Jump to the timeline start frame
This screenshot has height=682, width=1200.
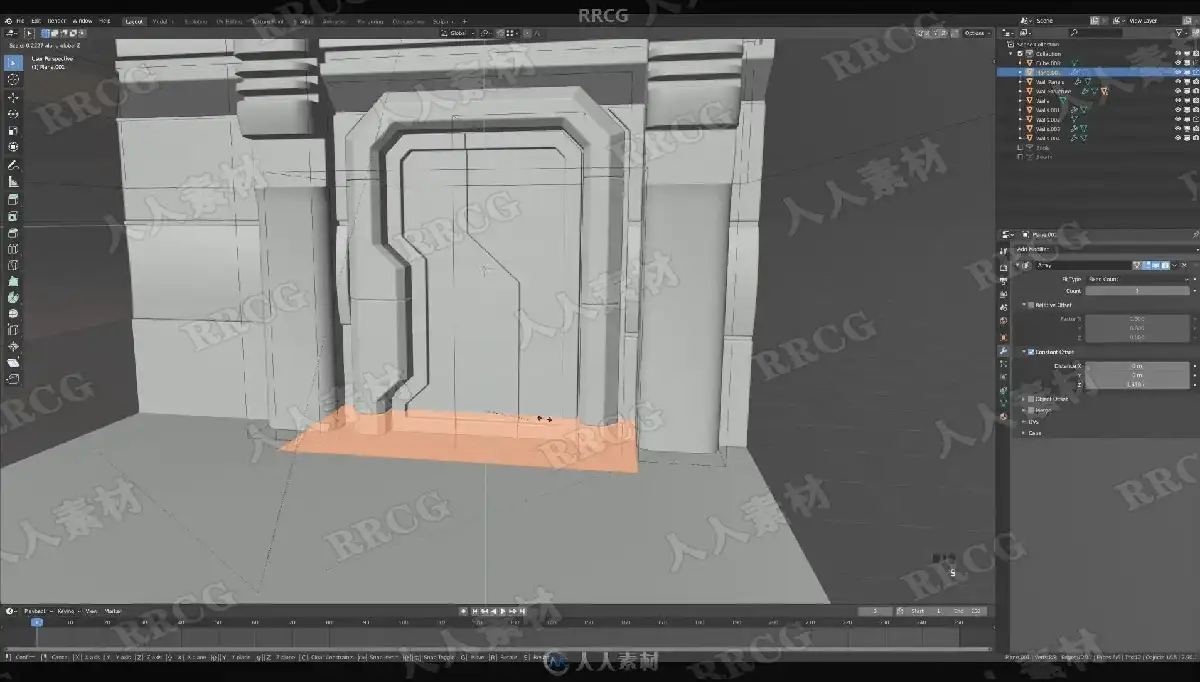pos(475,610)
